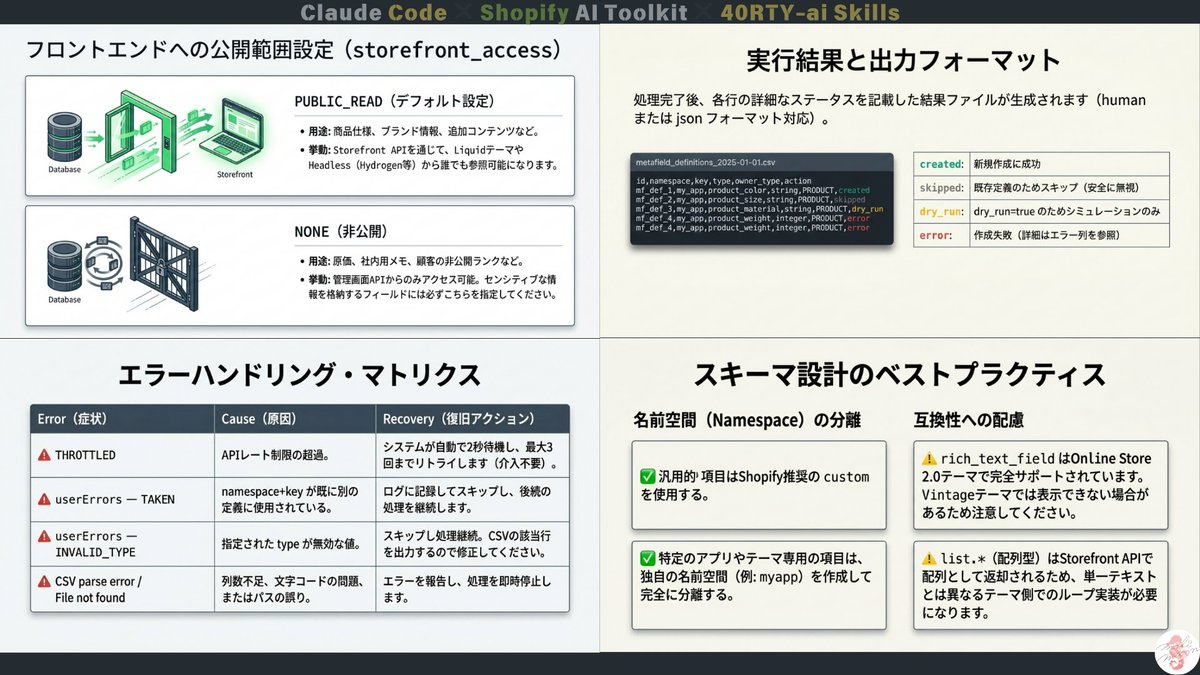Click the yellow warning icon beside list.*
Viewport: 1200px width, 675px height.
pos(931,559)
